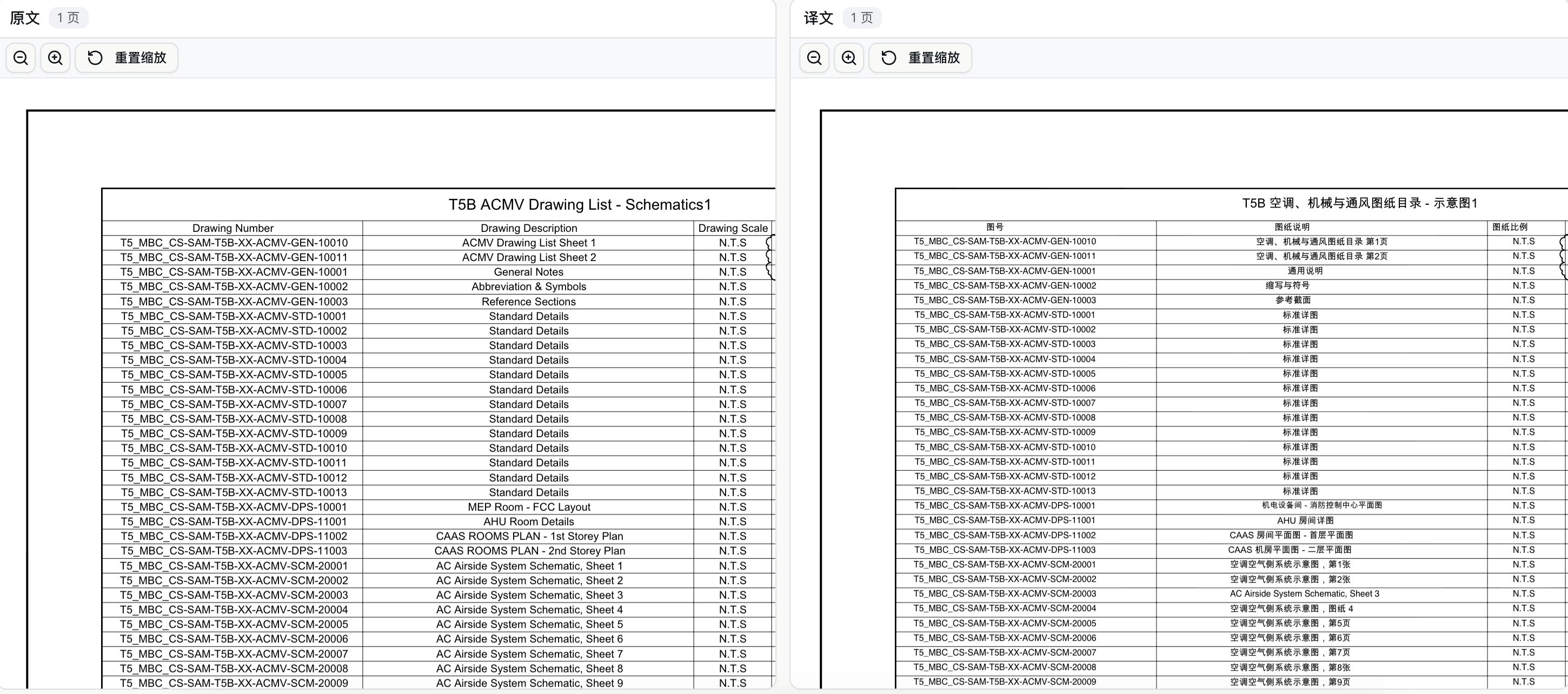
Task: Select the 'AHU Room Details' cell
Action: point(528,521)
